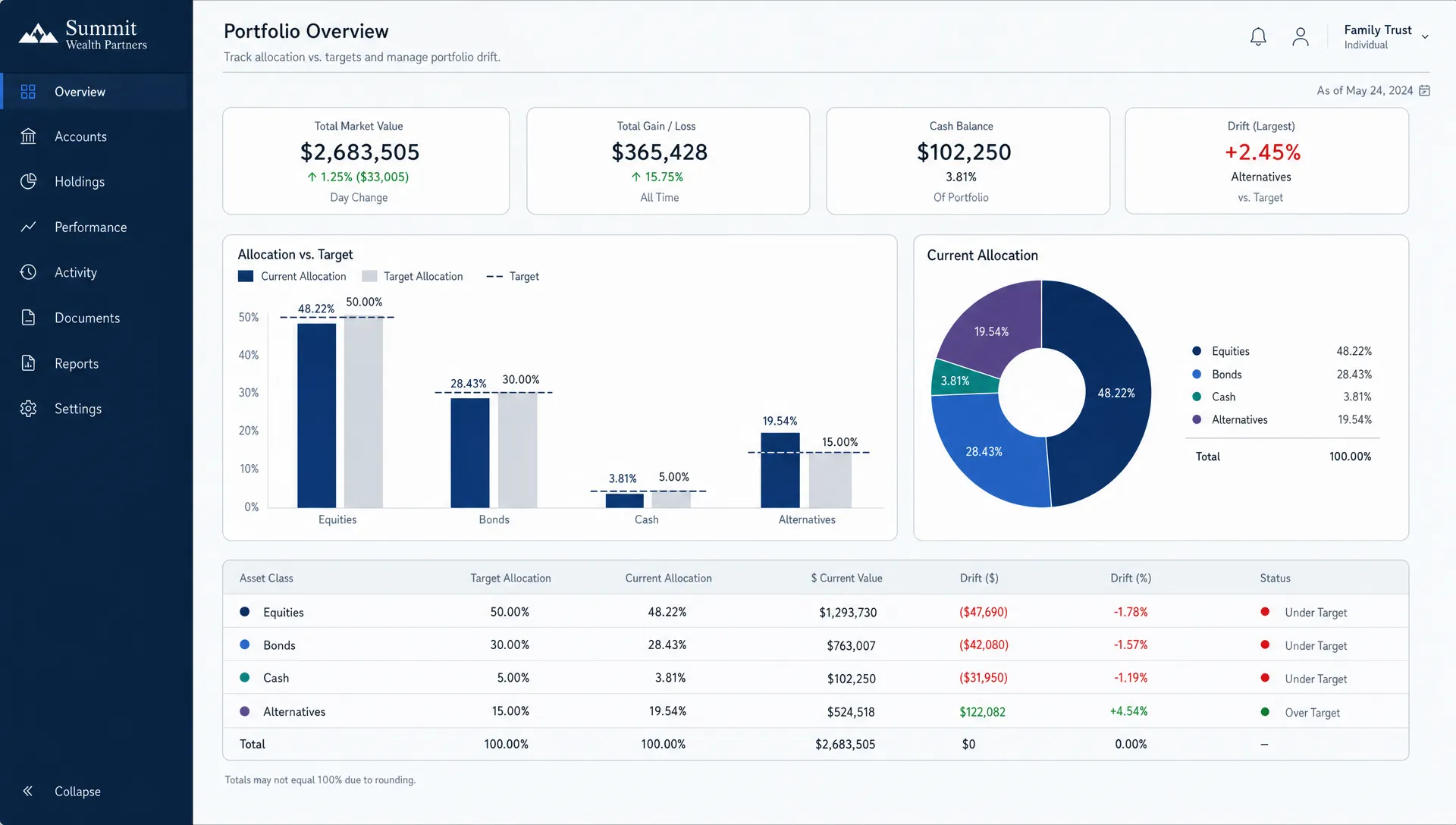Click the Equities 48.22% donut slice
The width and height of the screenshot is (1456, 825).
(x=1115, y=393)
